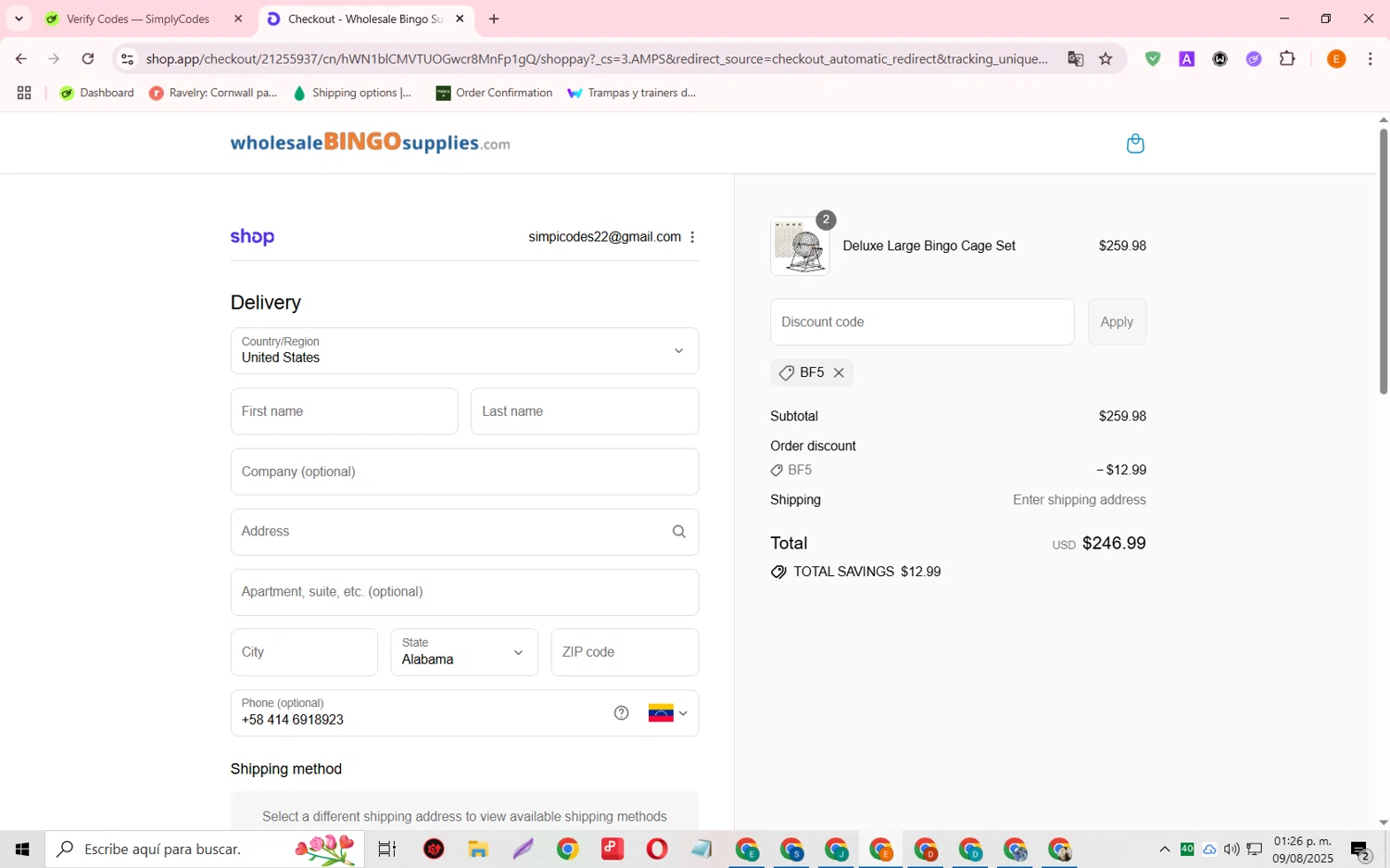Open the purple round extension icon

point(1254,58)
